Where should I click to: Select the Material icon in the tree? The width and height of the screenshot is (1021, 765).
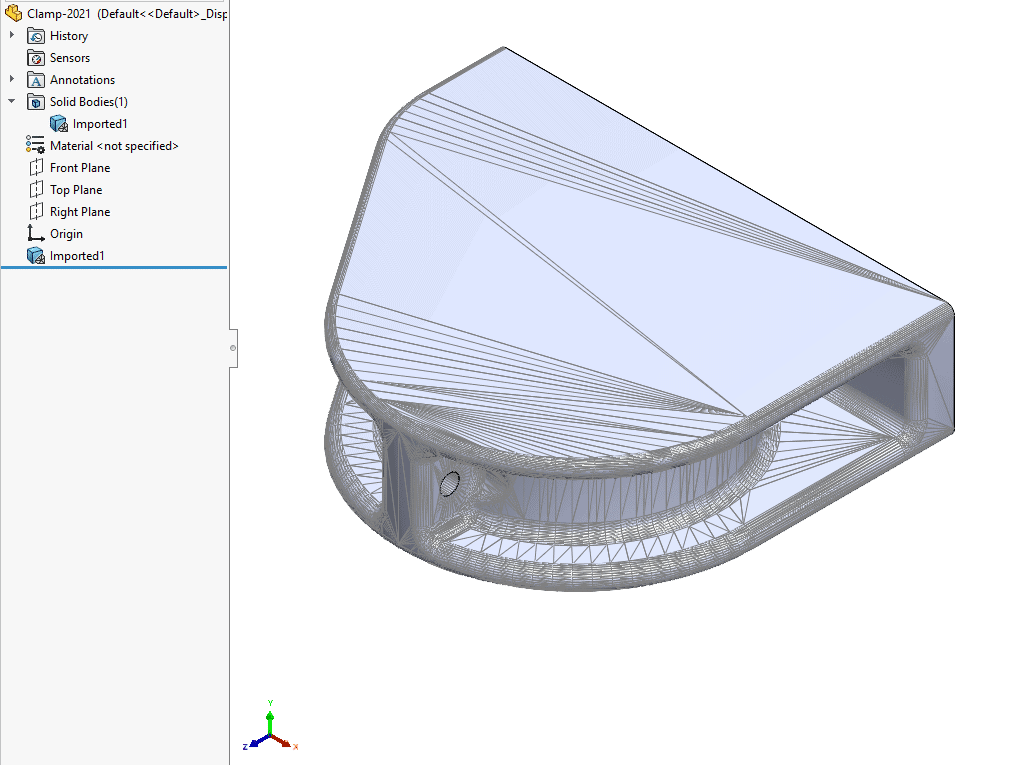coord(33,145)
